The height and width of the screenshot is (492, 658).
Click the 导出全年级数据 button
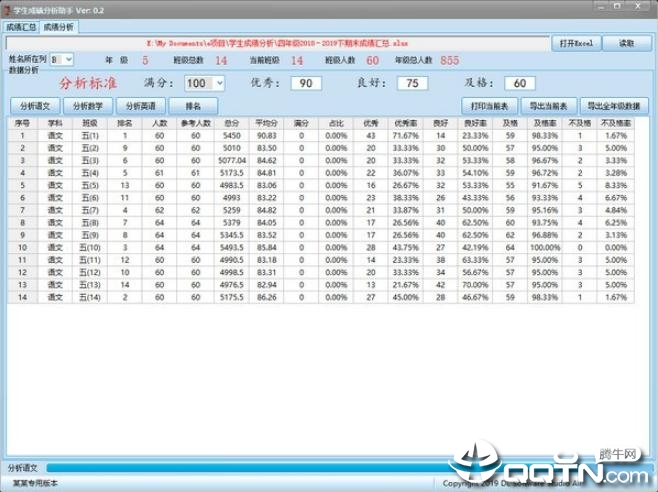pyautogui.click(x=614, y=106)
